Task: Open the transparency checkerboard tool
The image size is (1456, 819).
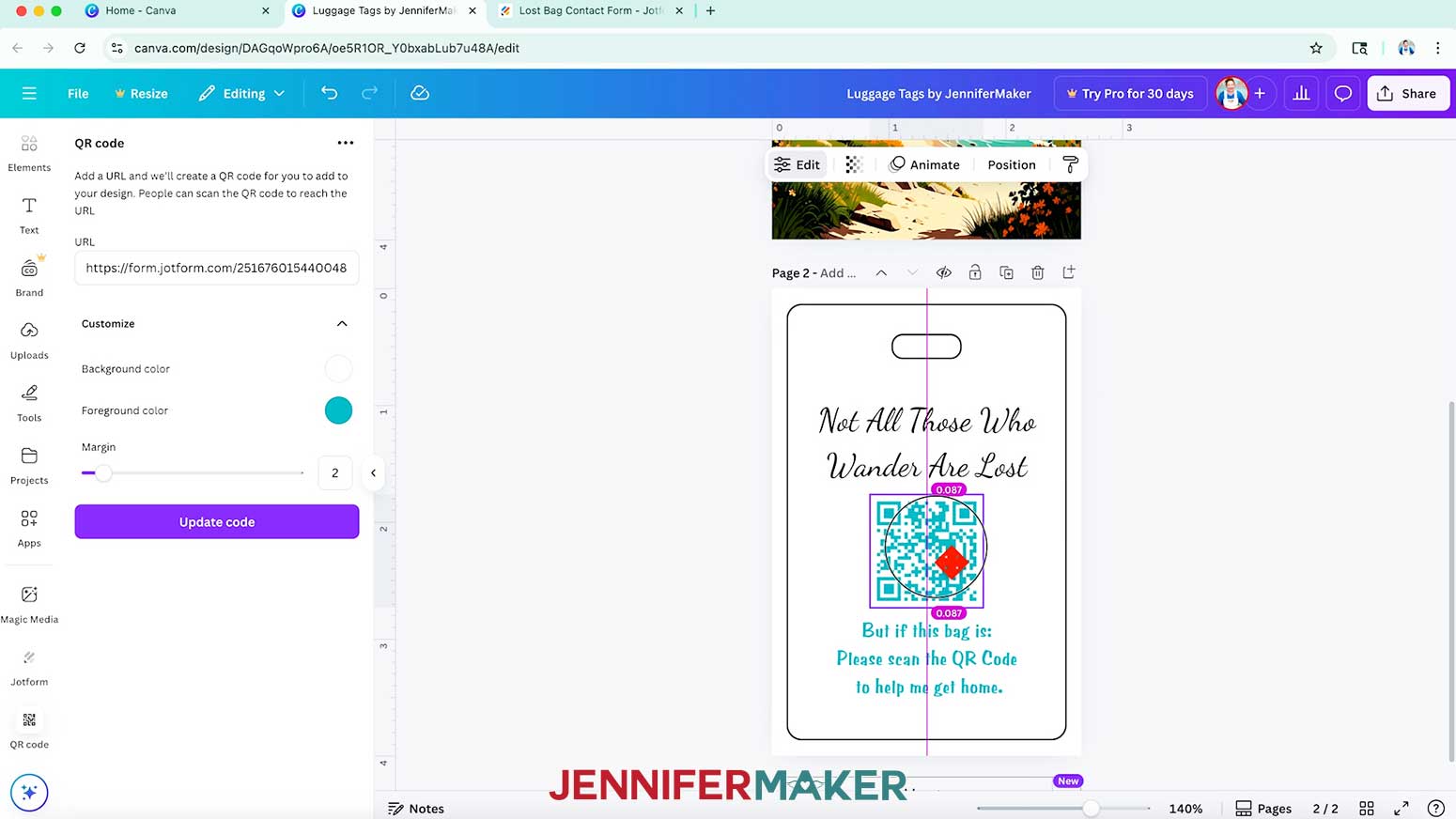Action: pyautogui.click(x=853, y=164)
